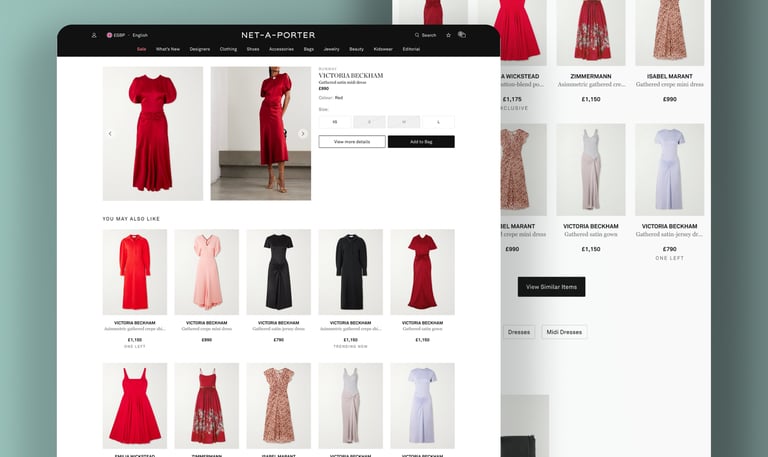Click View Similar Items in back window
The width and height of the screenshot is (768, 457).
tap(552, 287)
